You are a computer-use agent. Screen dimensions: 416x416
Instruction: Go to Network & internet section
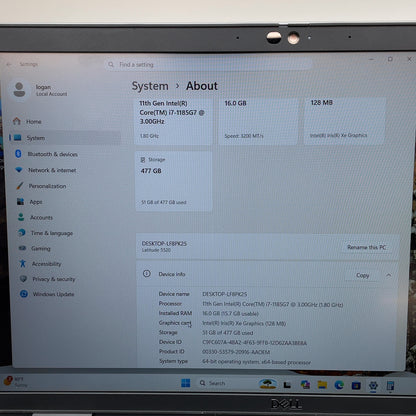[x=47, y=170]
